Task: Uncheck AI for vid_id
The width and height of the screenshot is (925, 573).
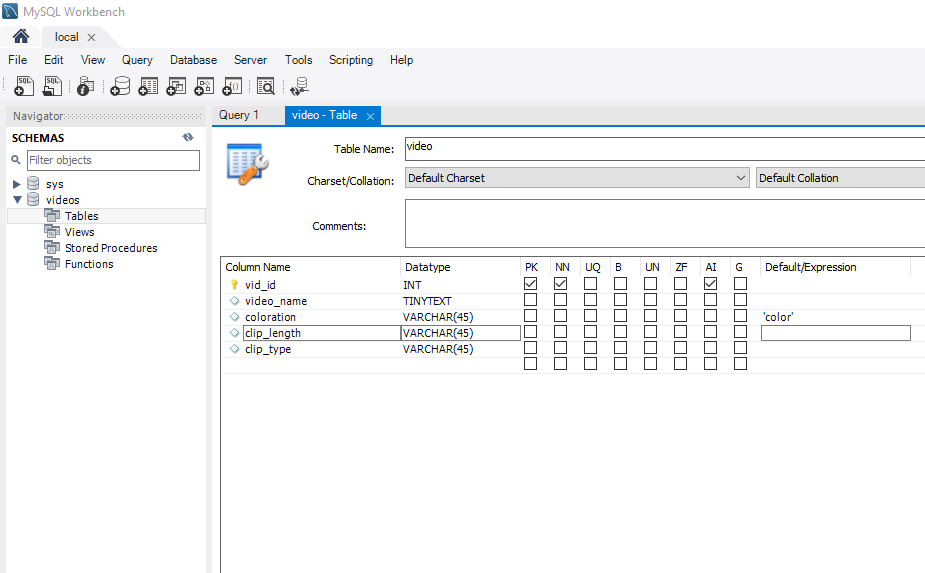Action: click(710, 284)
